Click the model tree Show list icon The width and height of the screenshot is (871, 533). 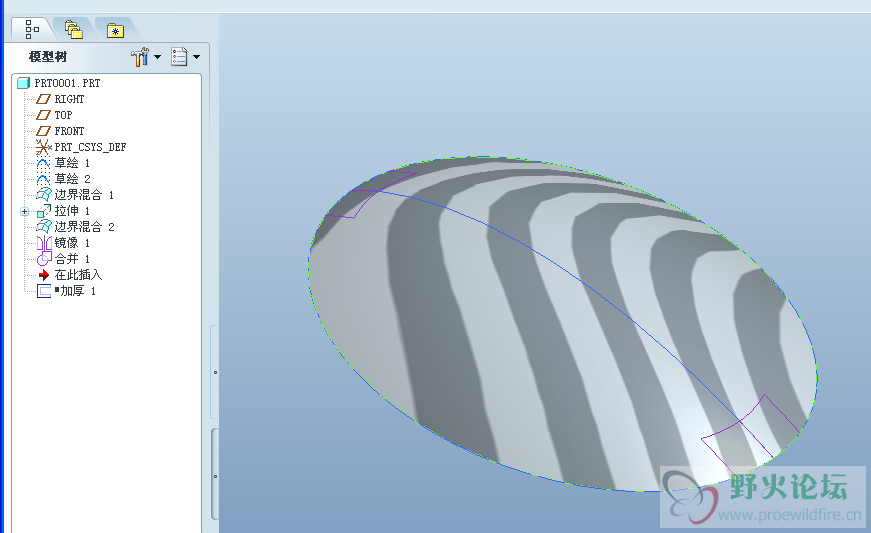[179, 57]
